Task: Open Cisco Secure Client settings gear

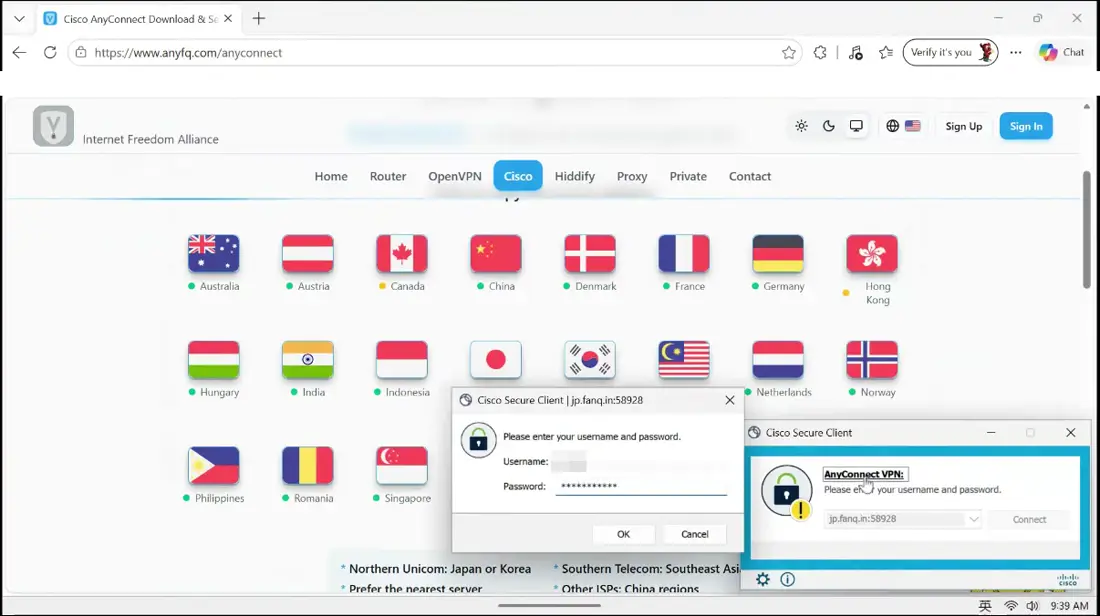Action: [x=763, y=579]
